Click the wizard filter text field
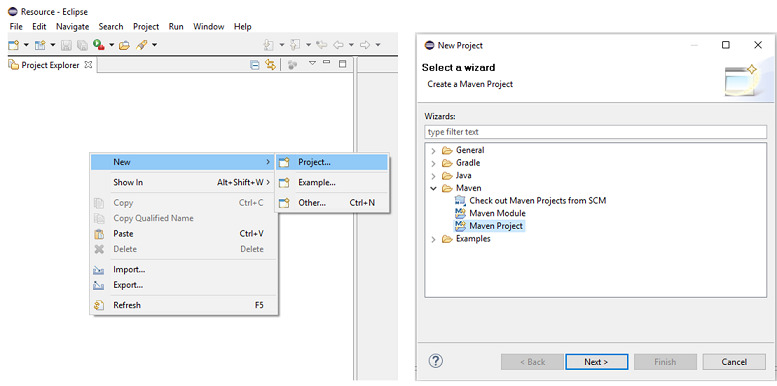This screenshot has width=777, height=386. point(596,132)
